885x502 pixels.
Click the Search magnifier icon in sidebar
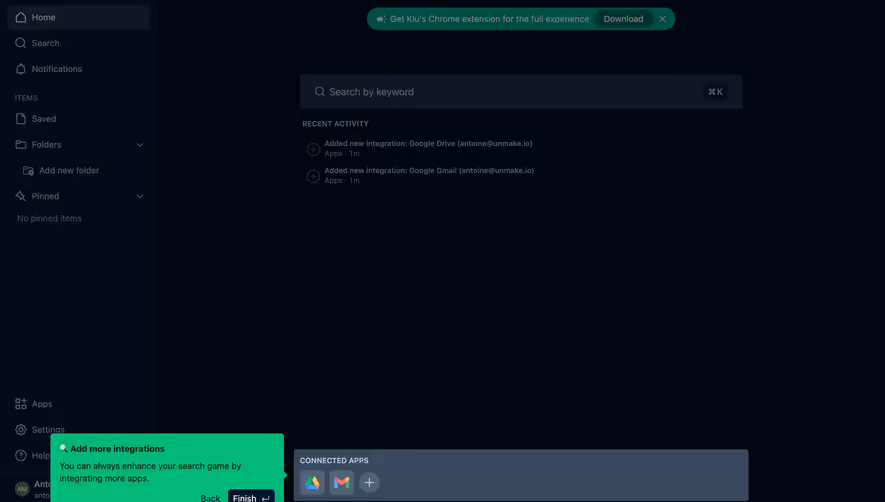[21, 43]
